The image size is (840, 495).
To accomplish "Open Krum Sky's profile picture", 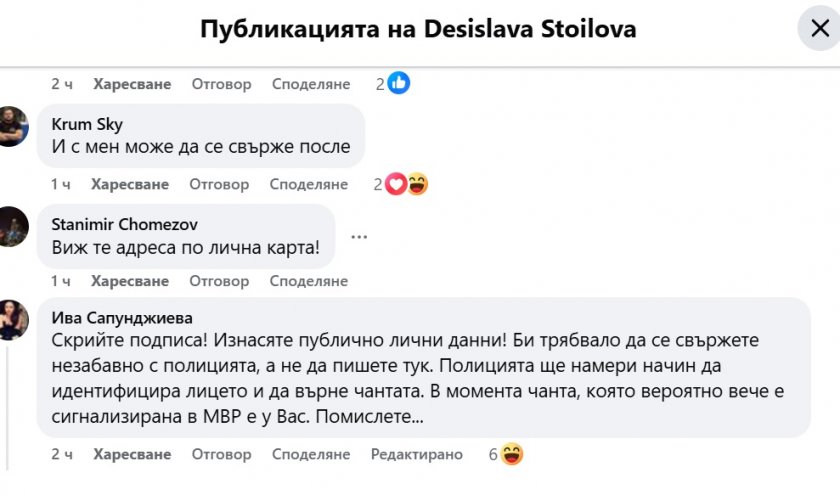I will pyautogui.click(x=13, y=126).
